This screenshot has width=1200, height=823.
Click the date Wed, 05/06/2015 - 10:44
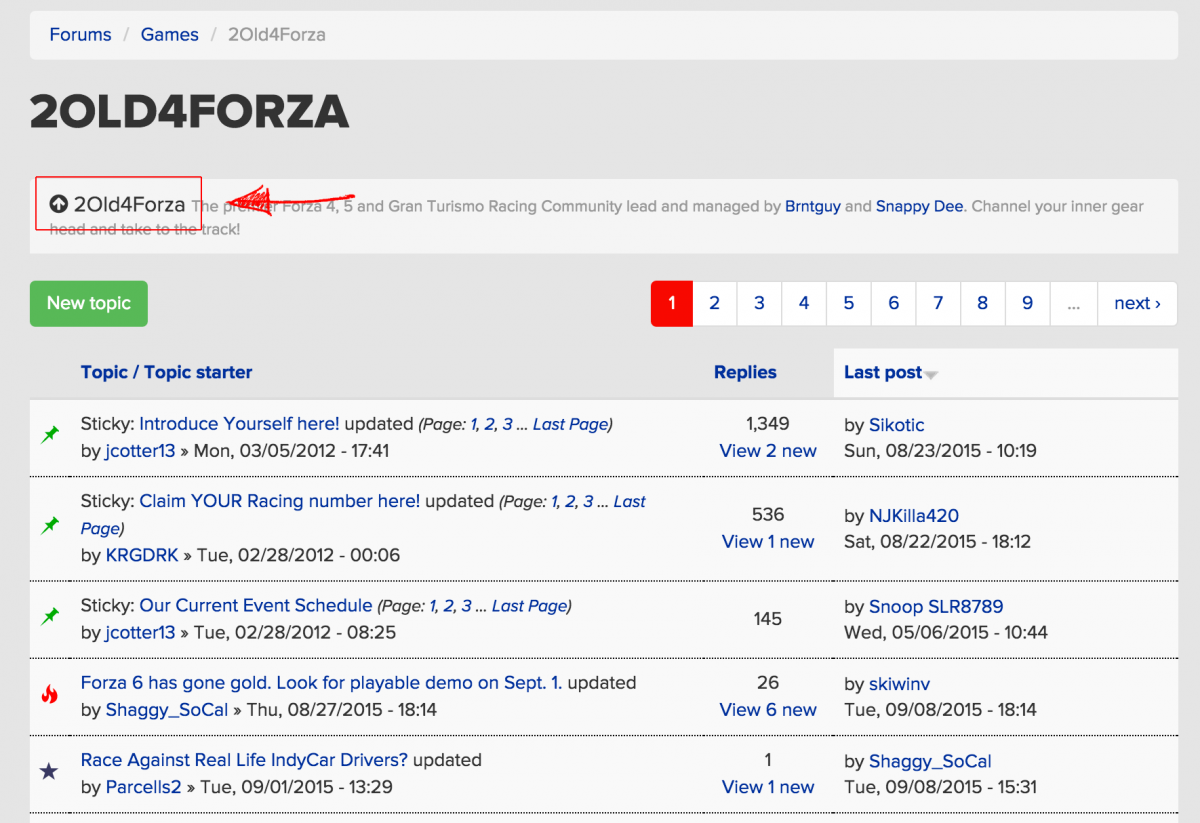pyautogui.click(x=946, y=632)
